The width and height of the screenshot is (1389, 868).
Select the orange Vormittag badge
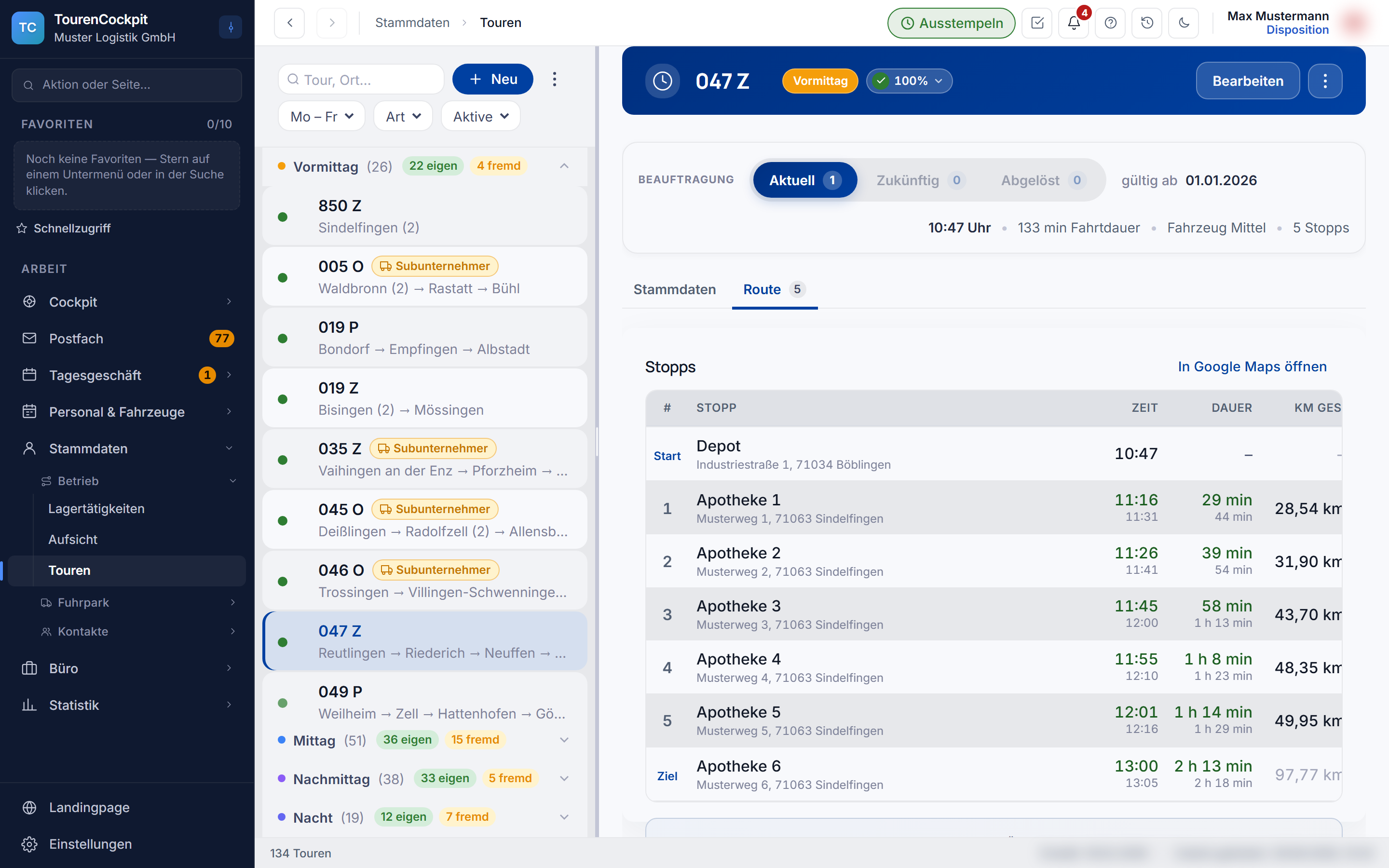(x=819, y=81)
